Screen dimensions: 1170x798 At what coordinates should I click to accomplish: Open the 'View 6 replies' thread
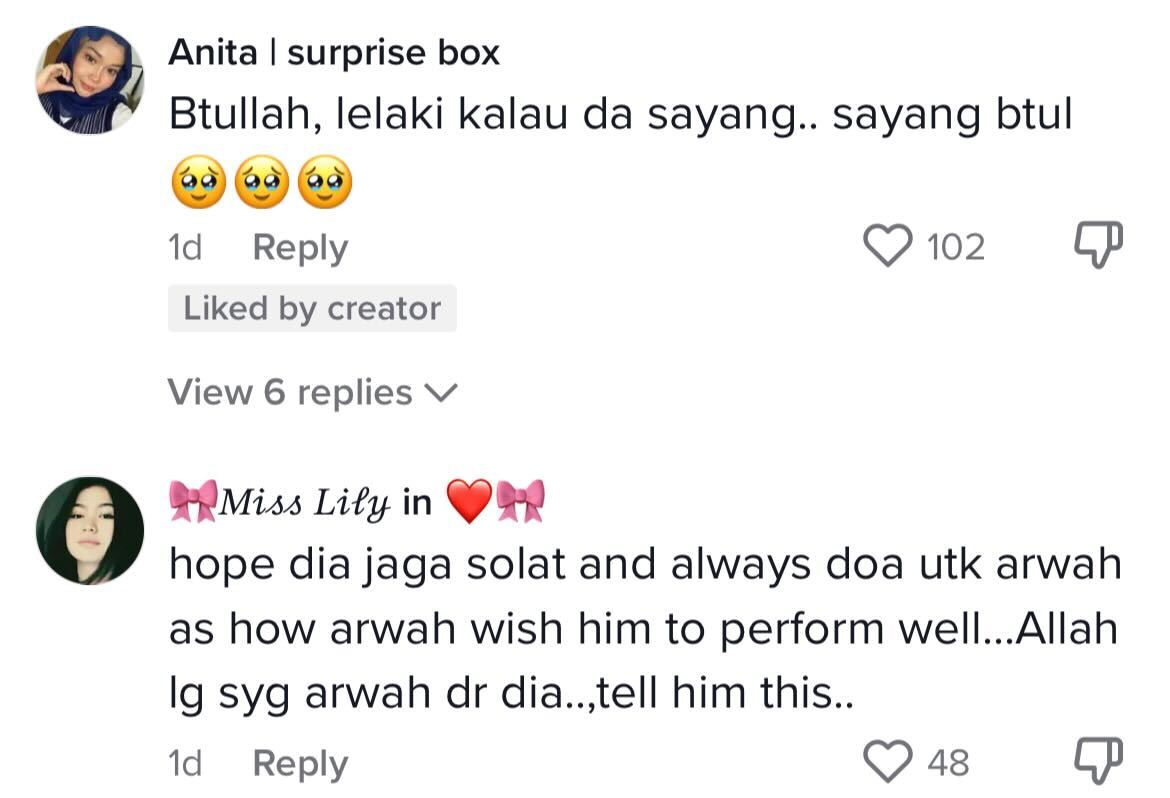click(290, 393)
